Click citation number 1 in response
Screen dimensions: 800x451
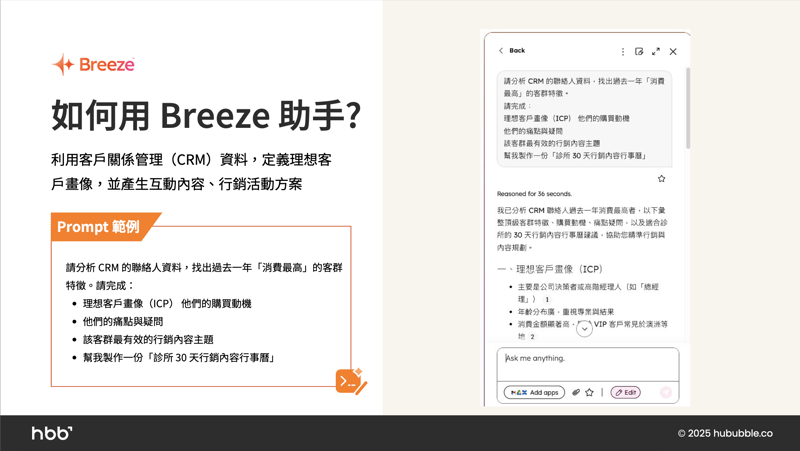[x=547, y=299]
